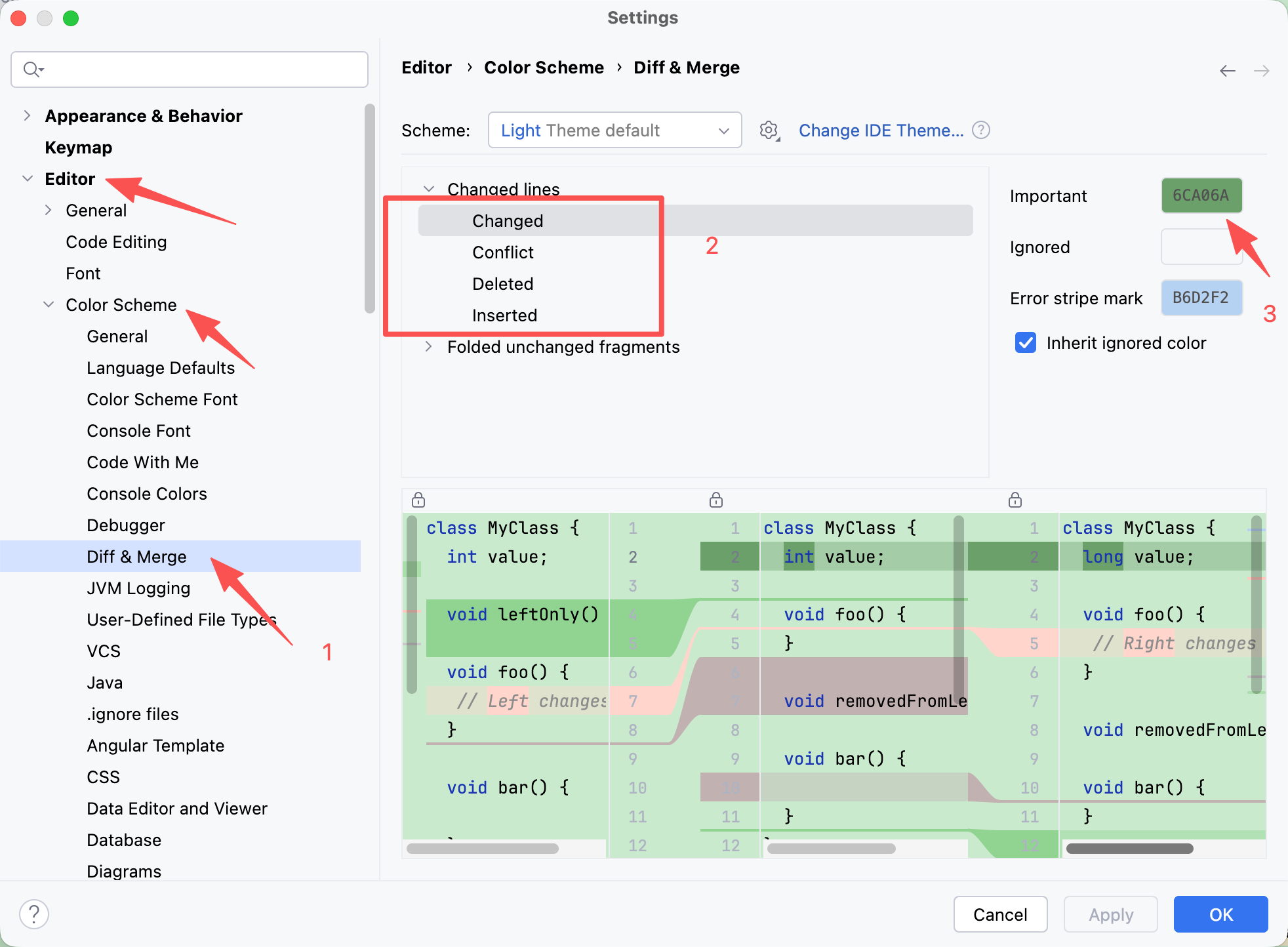Select Conflict in changed lines list

click(503, 252)
